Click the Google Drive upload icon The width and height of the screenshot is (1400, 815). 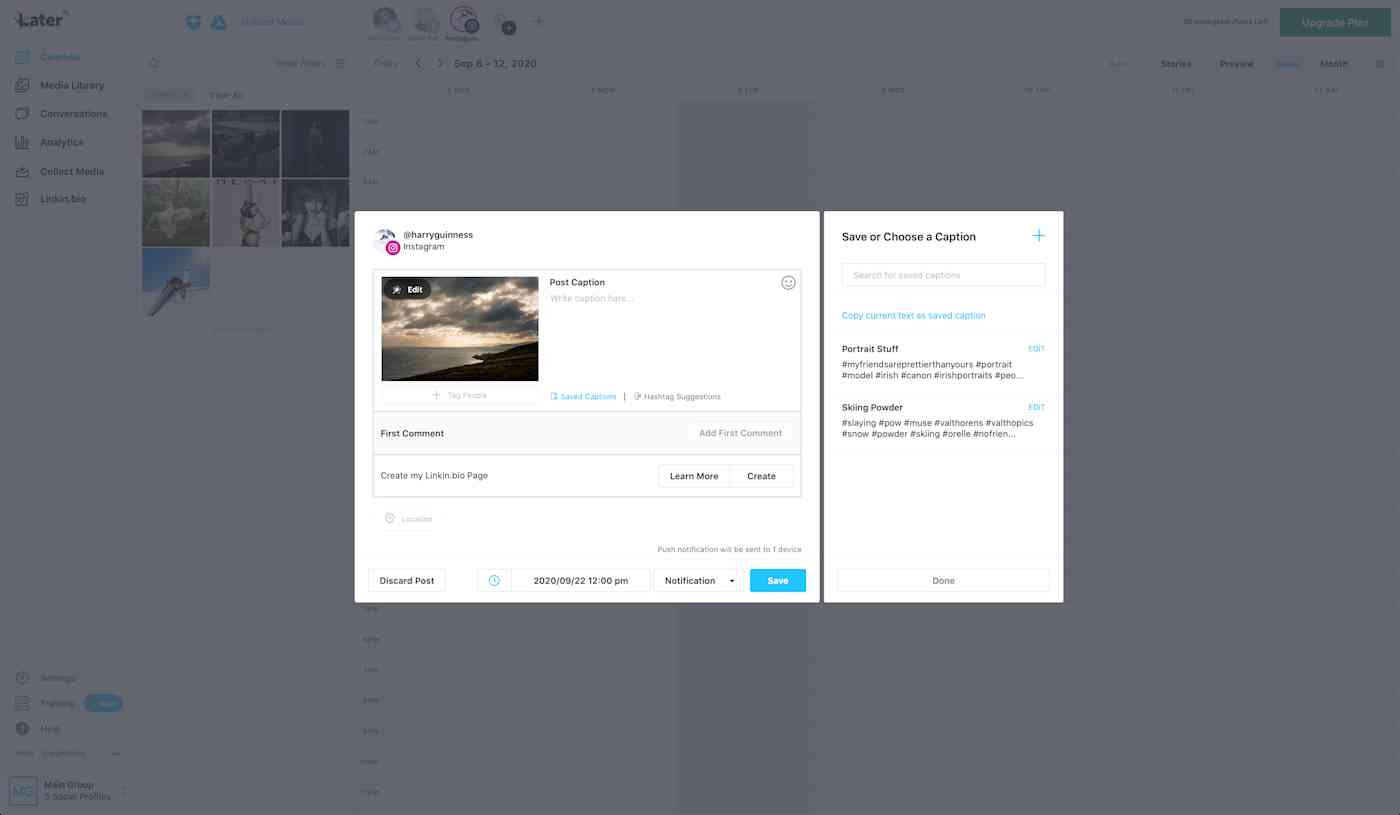click(x=218, y=22)
